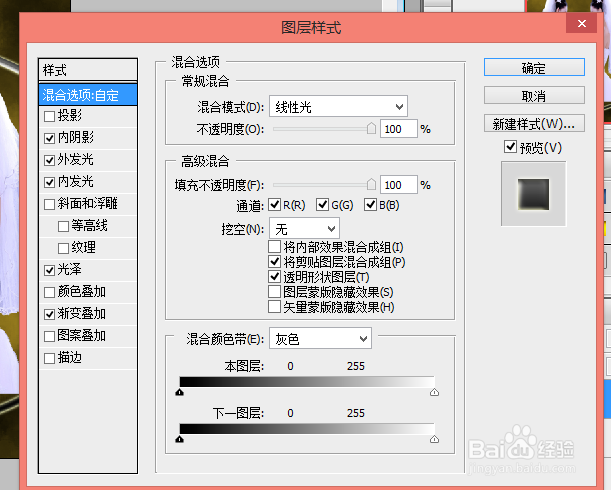Click the 本图层 gradient bar

click(x=307, y=382)
